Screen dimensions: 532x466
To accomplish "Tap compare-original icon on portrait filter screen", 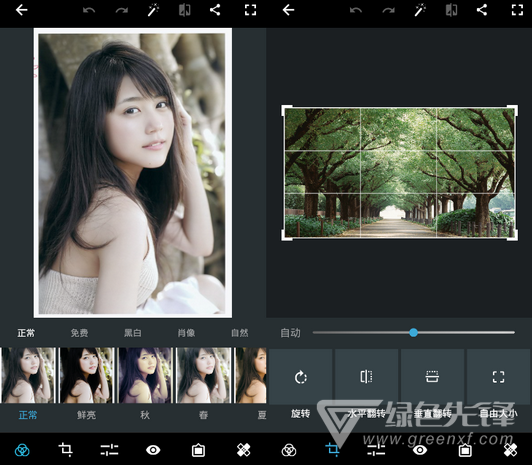I will coord(185,10).
